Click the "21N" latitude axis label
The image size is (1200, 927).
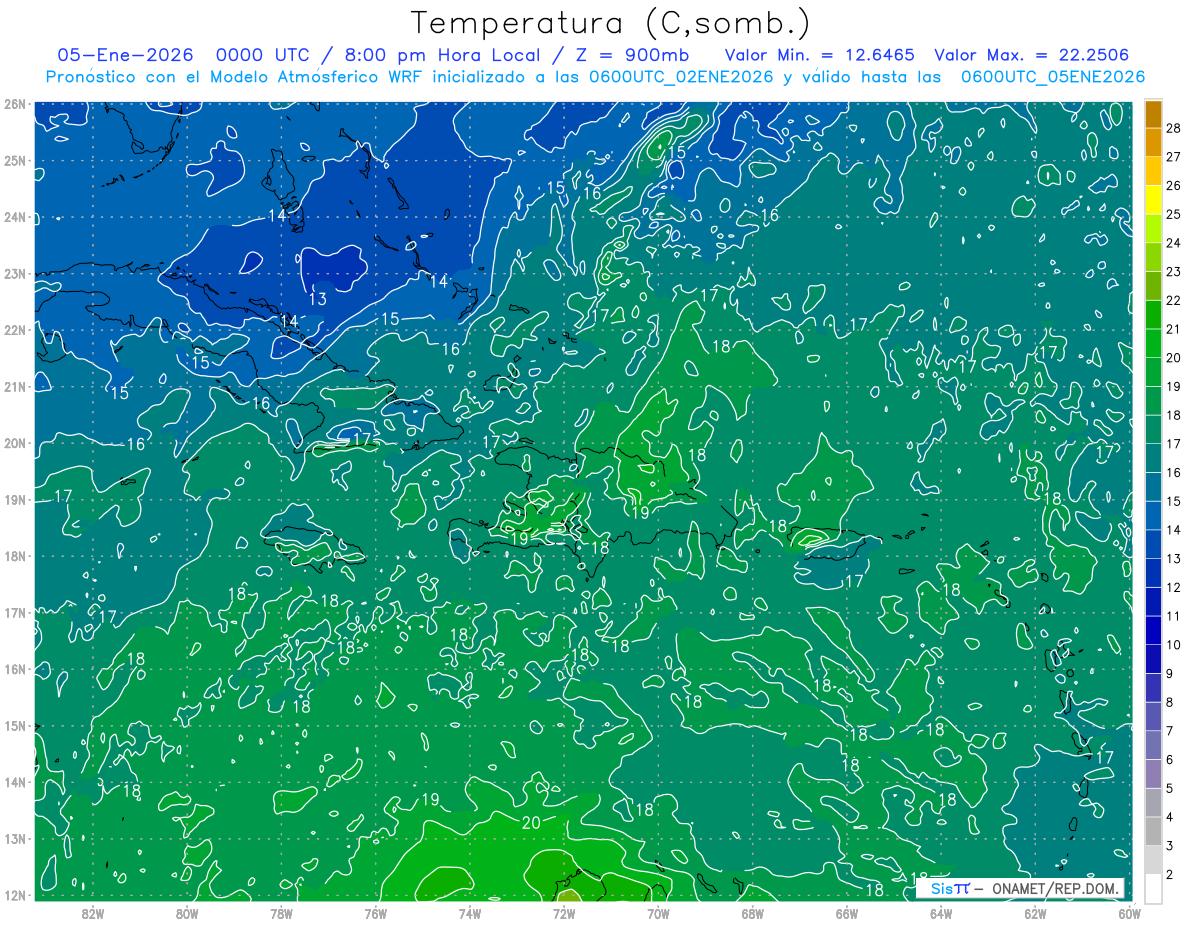pyautogui.click(x=14, y=386)
